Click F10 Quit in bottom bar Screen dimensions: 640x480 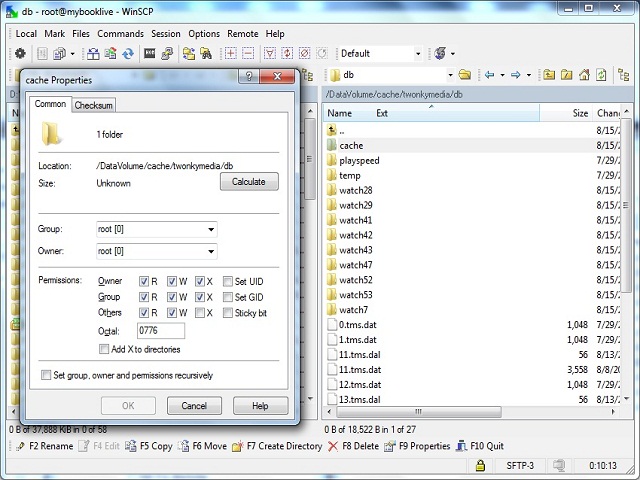pos(481,446)
